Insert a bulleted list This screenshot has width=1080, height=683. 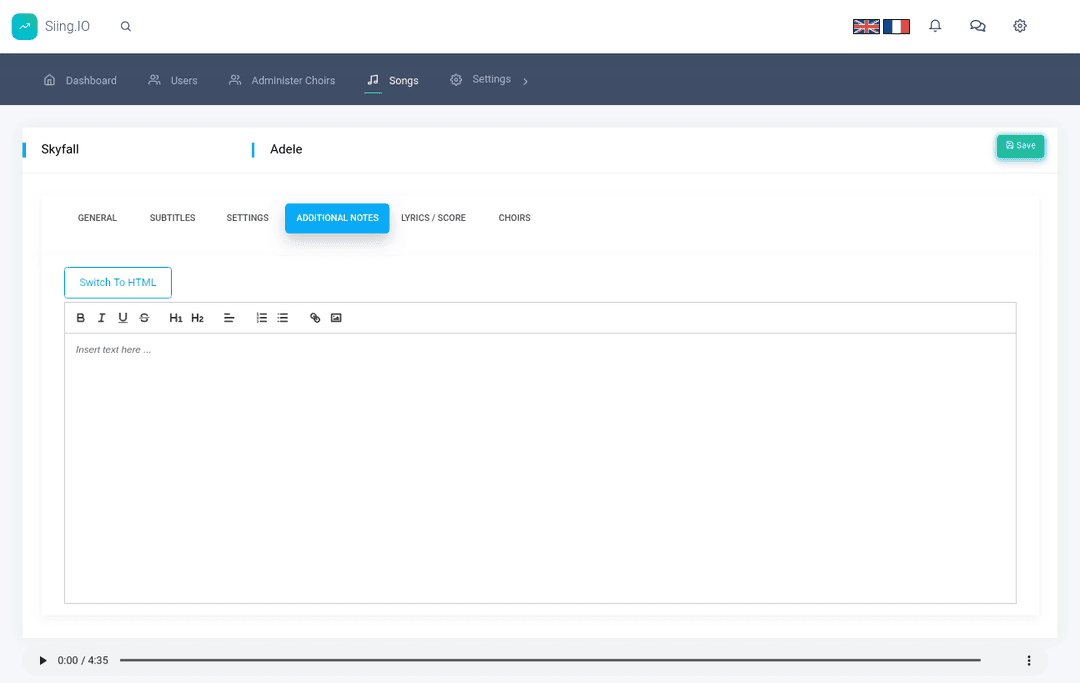tap(282, 318)
